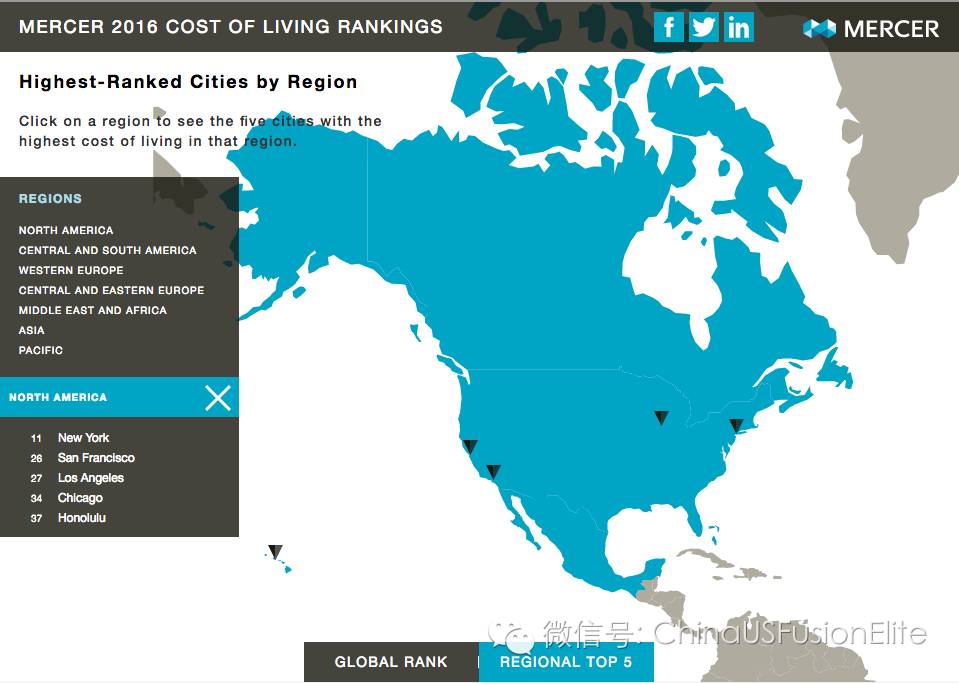Screen dimensions: 959x683
Task: Open Honolulu ranked 37
Action: pyautogui.click(x=68, y=518)
